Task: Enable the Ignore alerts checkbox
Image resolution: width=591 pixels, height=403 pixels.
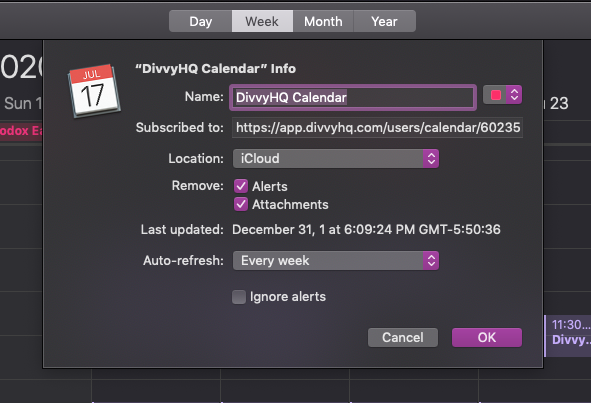Action: [x=239, y=297]
